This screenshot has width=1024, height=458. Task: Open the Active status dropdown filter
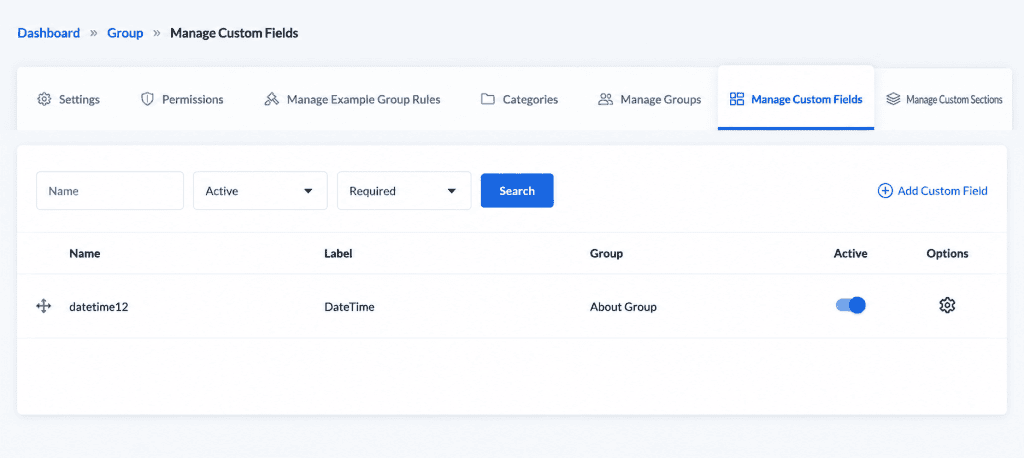pyautogui.click(x=260, y=191)
